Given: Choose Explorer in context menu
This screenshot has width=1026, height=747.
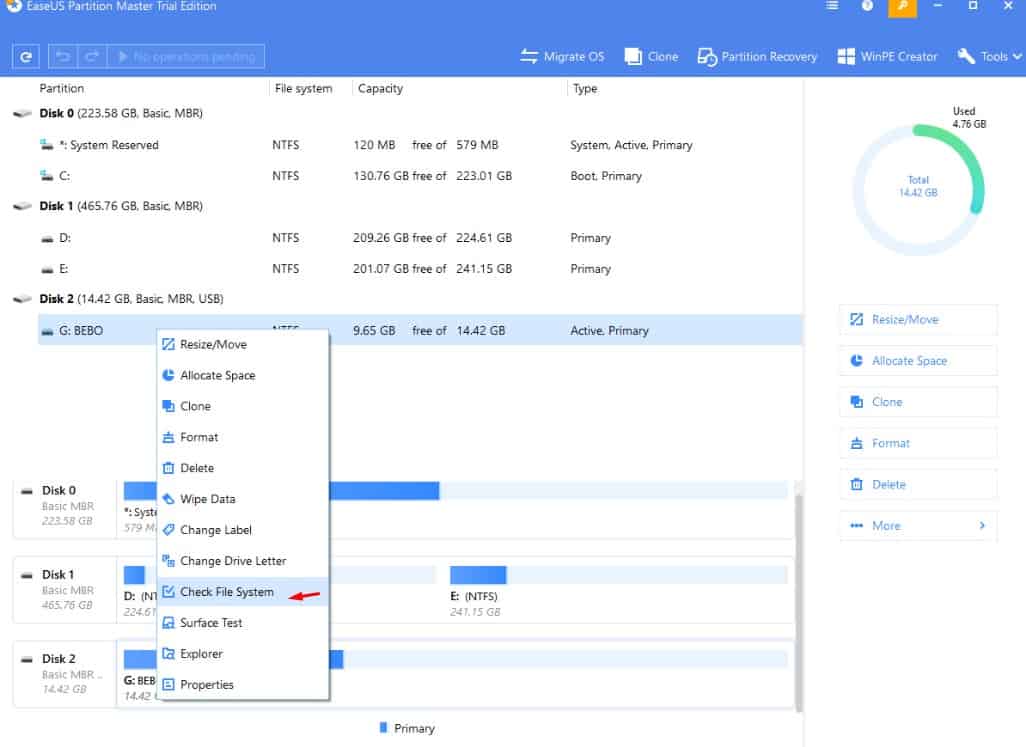Looking at the screenshot, I should pyautogui.click(x=243, y=654).
